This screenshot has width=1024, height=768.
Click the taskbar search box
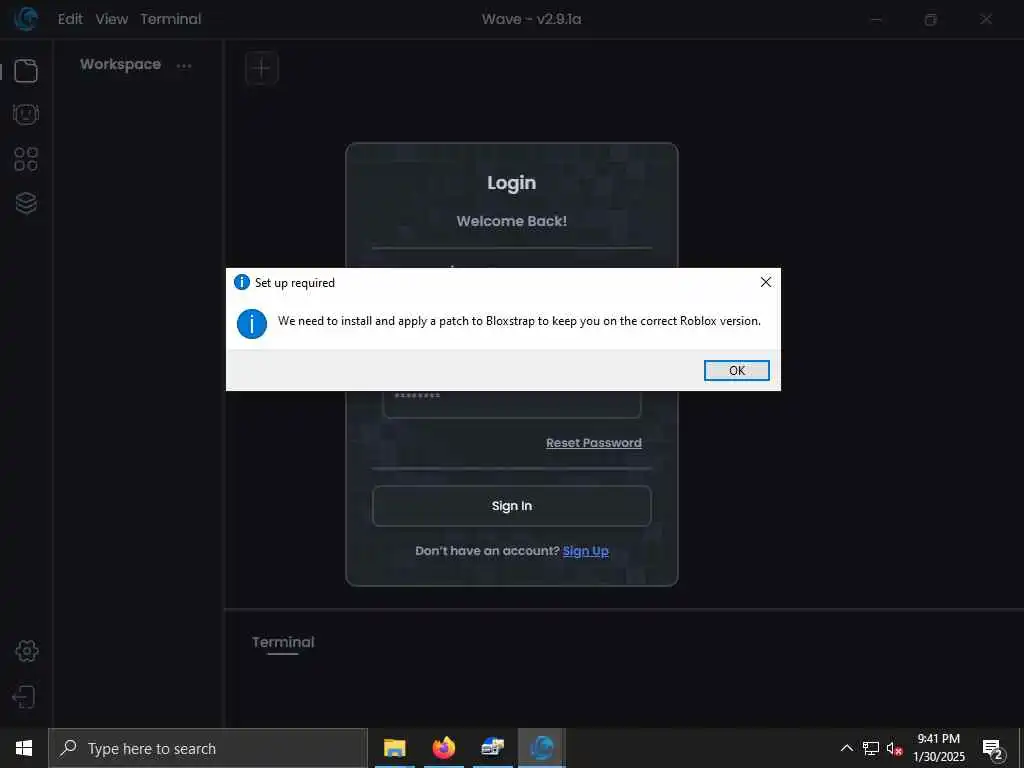(x=208, y=748)
